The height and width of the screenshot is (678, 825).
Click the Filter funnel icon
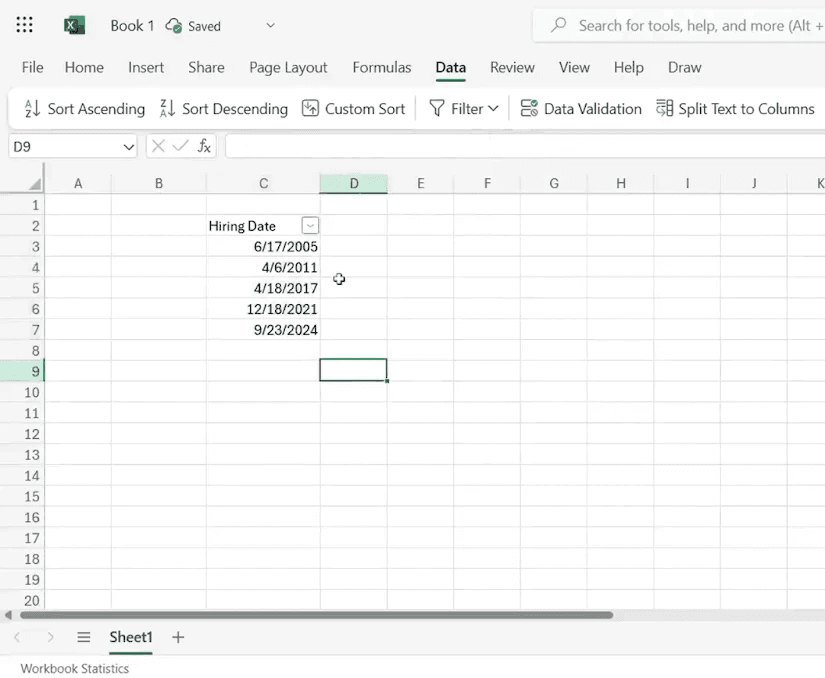(436, 108)
